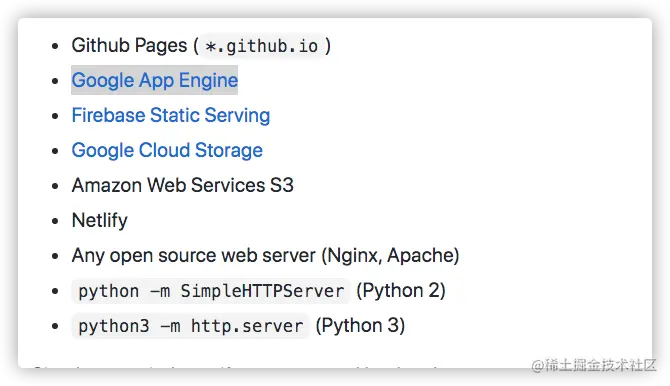The width and height of the screenshot is (670, 386).
Task: Click the bullet beside python3 command
Action: click(55, 326)
